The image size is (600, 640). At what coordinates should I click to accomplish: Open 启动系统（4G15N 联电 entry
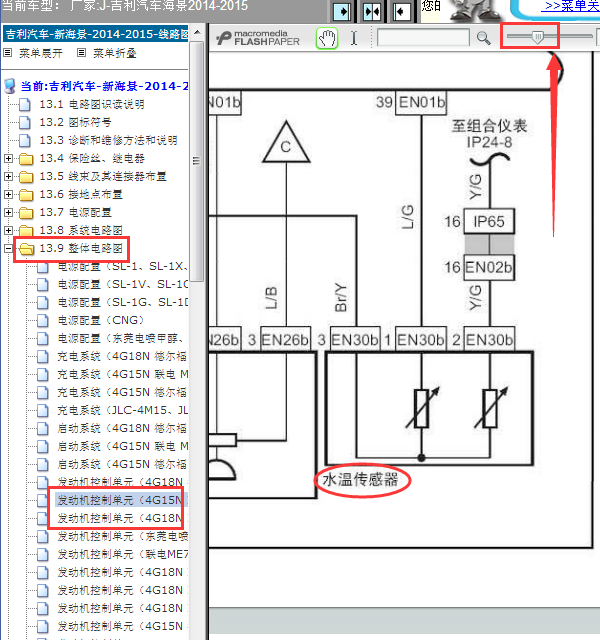122,446
